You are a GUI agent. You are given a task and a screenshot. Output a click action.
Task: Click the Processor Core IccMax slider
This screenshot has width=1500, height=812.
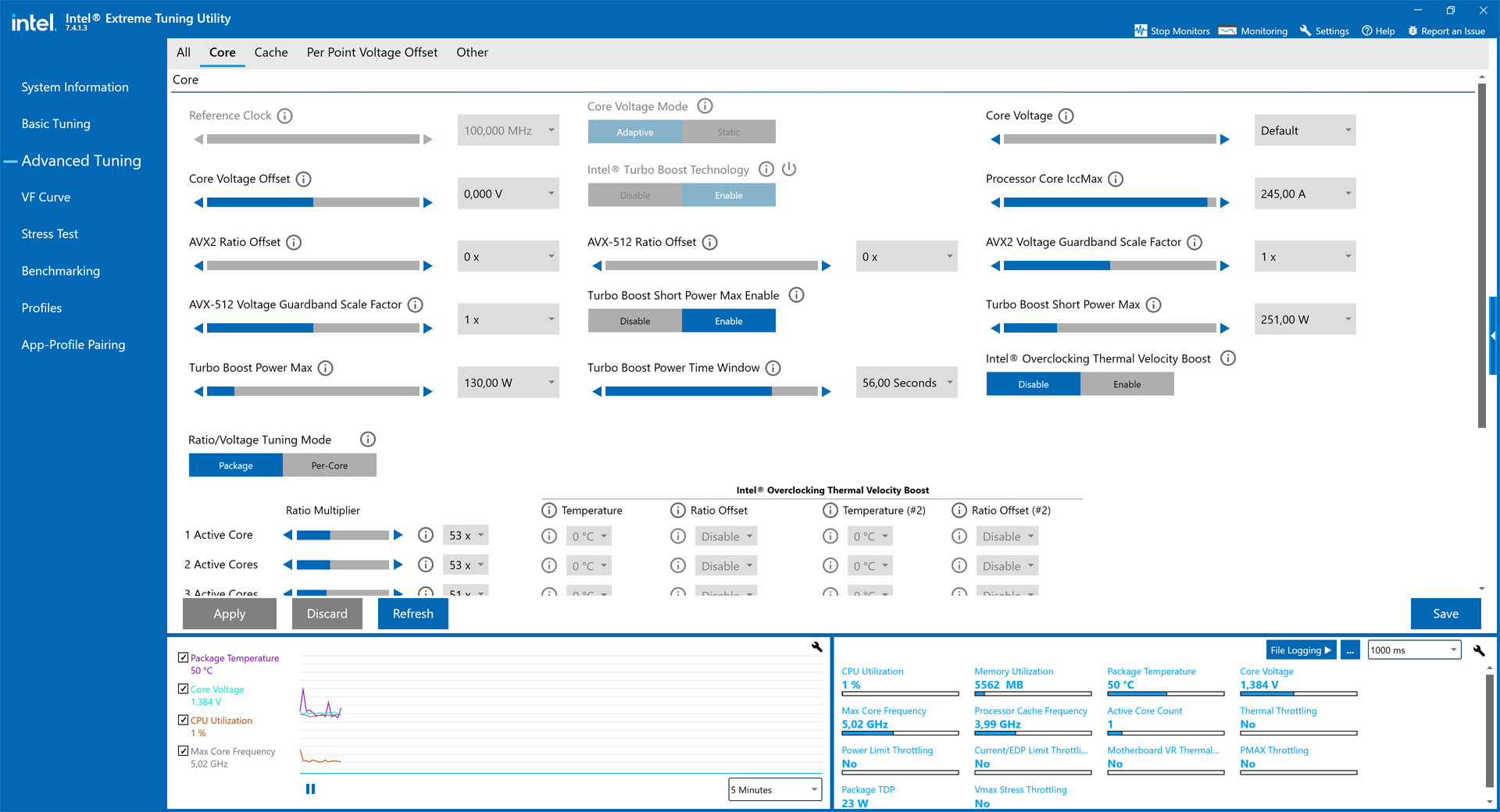coord(1110,202)
